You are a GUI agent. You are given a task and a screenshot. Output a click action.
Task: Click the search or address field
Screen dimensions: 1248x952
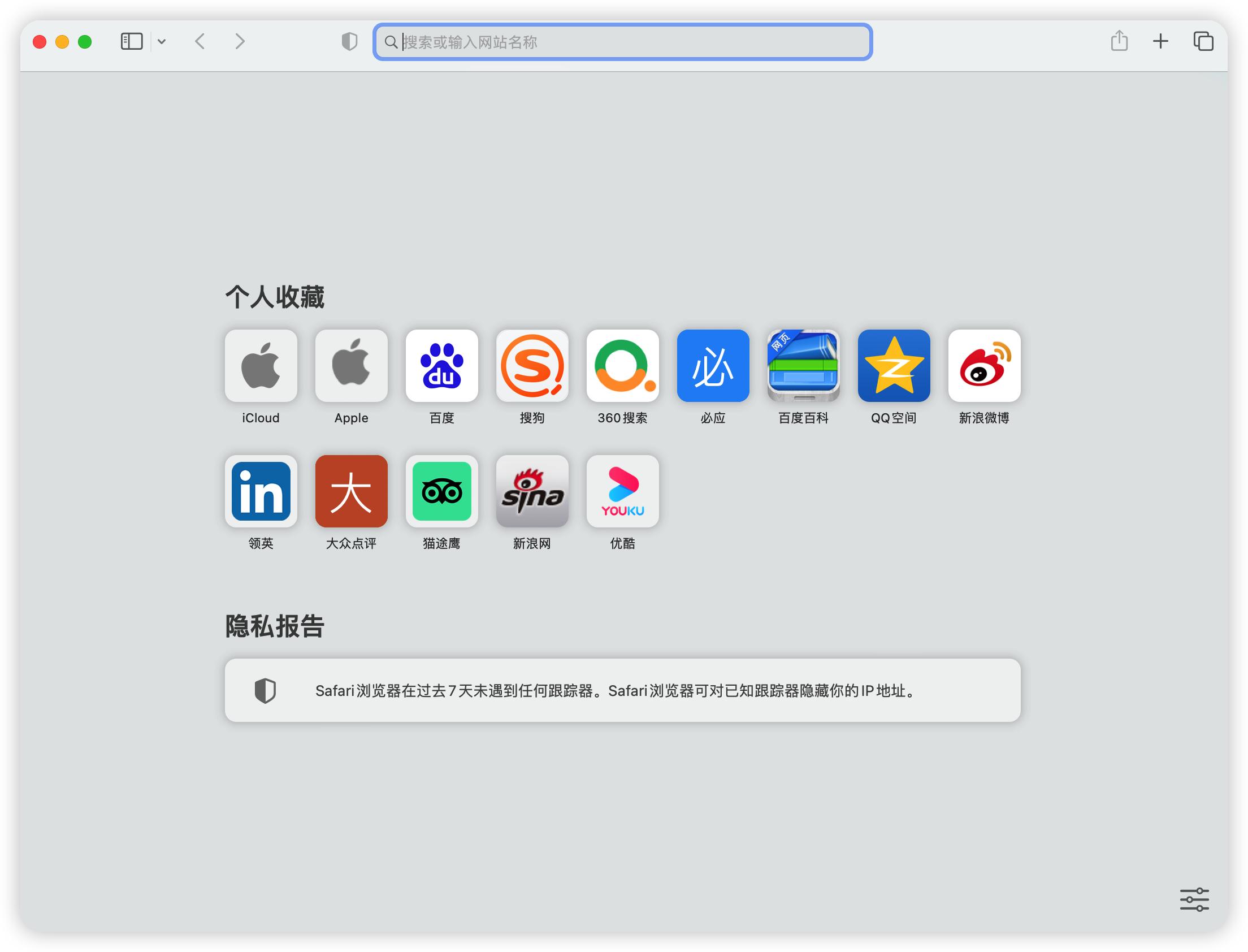[623, 42]
